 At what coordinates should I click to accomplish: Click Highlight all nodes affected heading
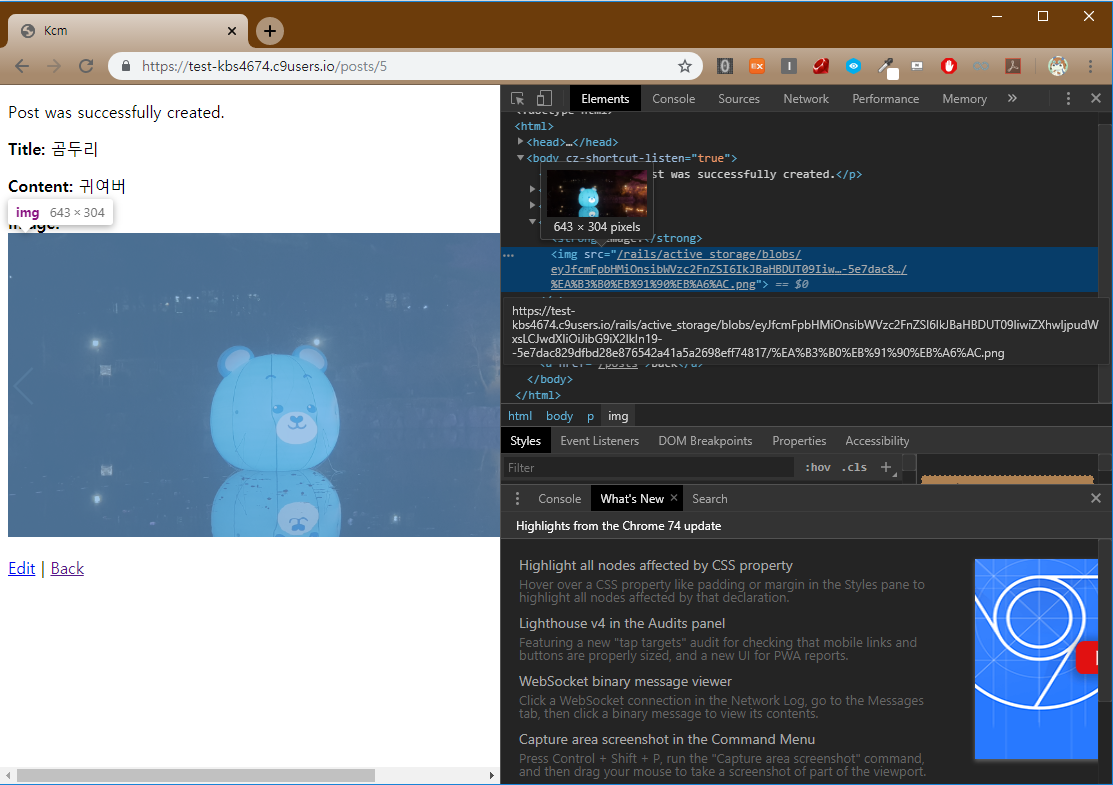coord(655,566)
